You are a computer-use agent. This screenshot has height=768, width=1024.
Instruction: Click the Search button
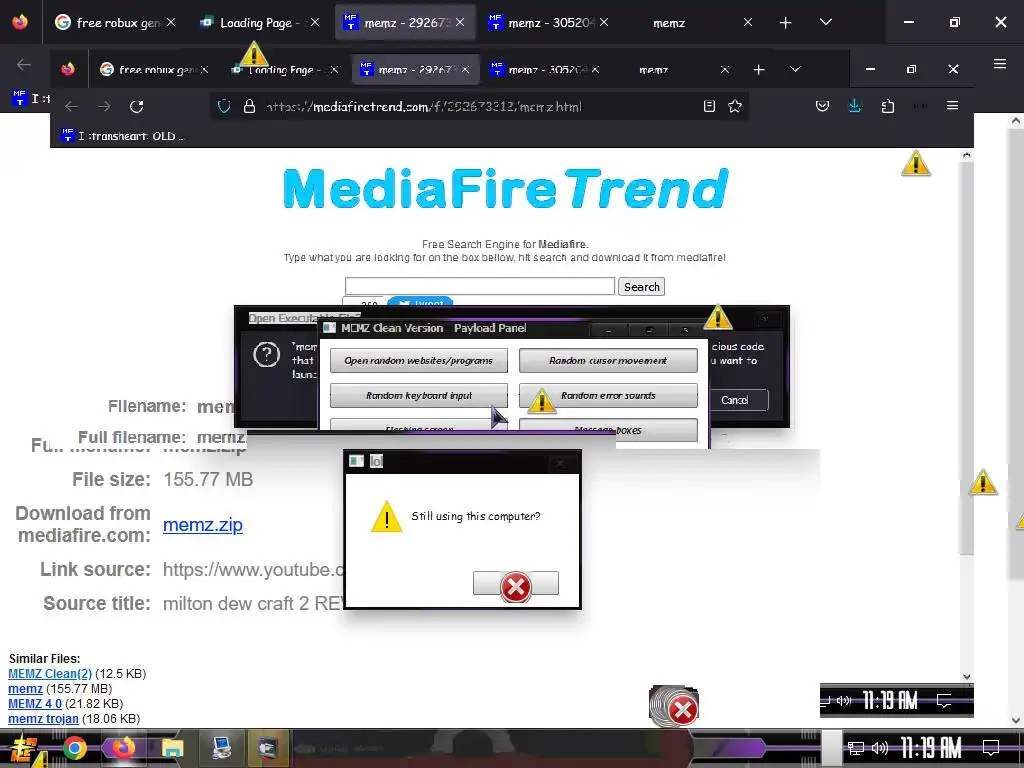pyautogui.click(x=641, y=287)
